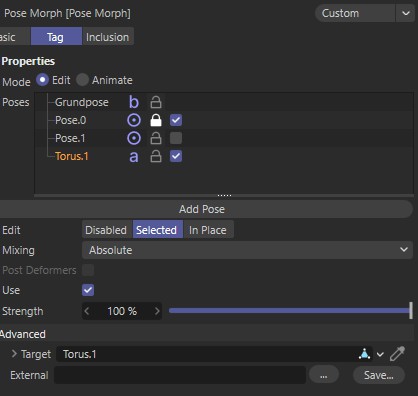Click the eyedropper picker beside Target field
This screenshot has width=418, height=396.
397,354
